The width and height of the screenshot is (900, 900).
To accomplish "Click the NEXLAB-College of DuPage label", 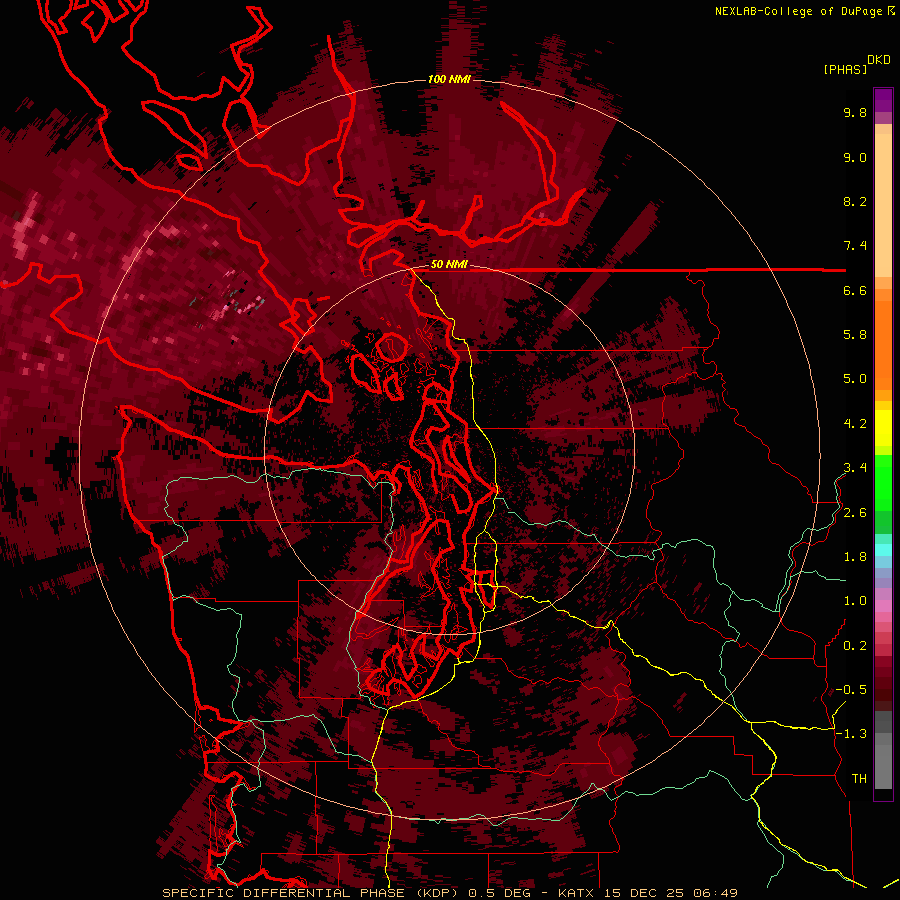I will click(800, 11).
